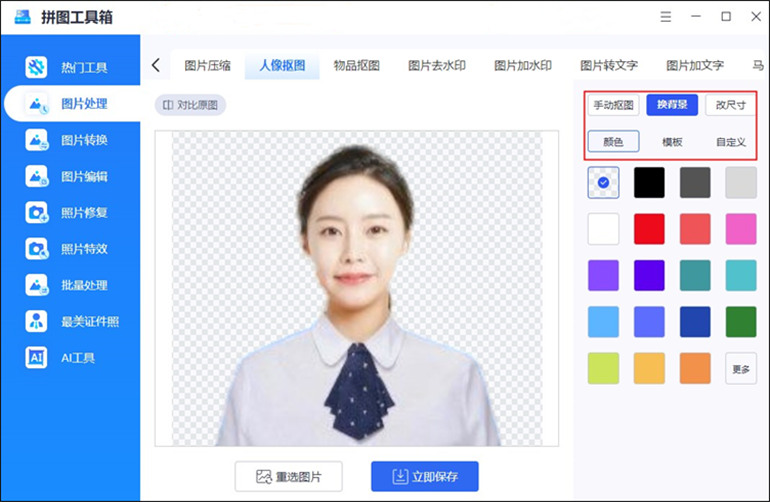
Task: Go back with the left chevron arrow
Action: (x=156, y=65)
